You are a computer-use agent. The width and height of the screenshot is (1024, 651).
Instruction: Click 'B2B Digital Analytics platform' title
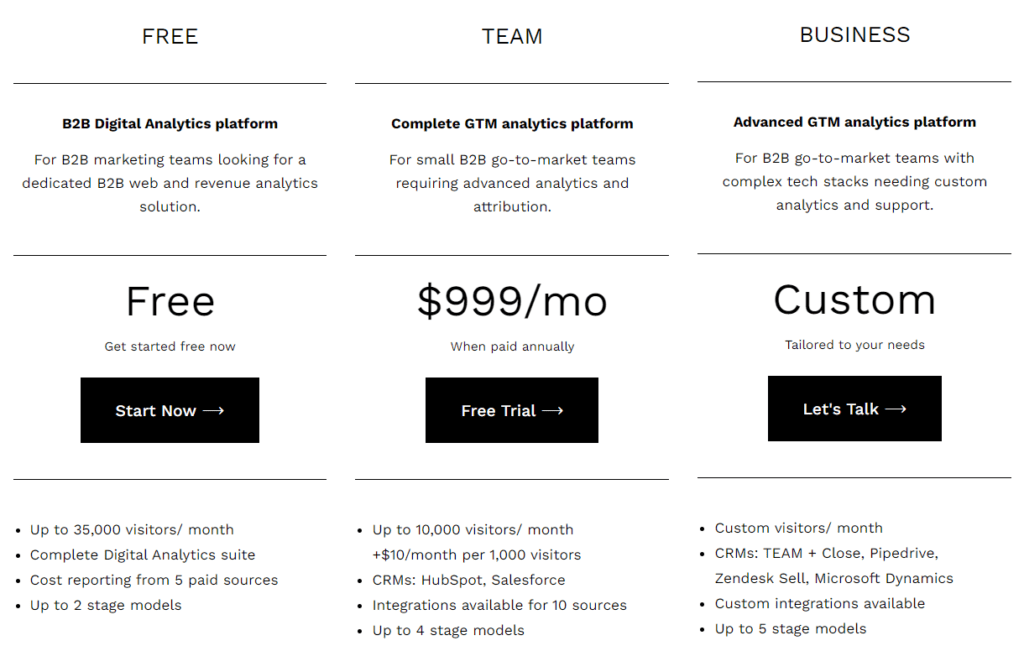[x=170, y=124]
